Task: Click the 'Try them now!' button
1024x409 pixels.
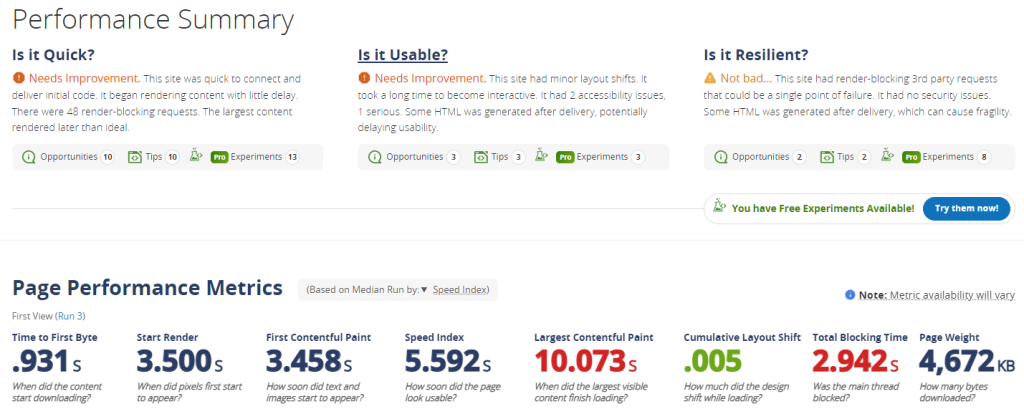Action: pos(967,208)
